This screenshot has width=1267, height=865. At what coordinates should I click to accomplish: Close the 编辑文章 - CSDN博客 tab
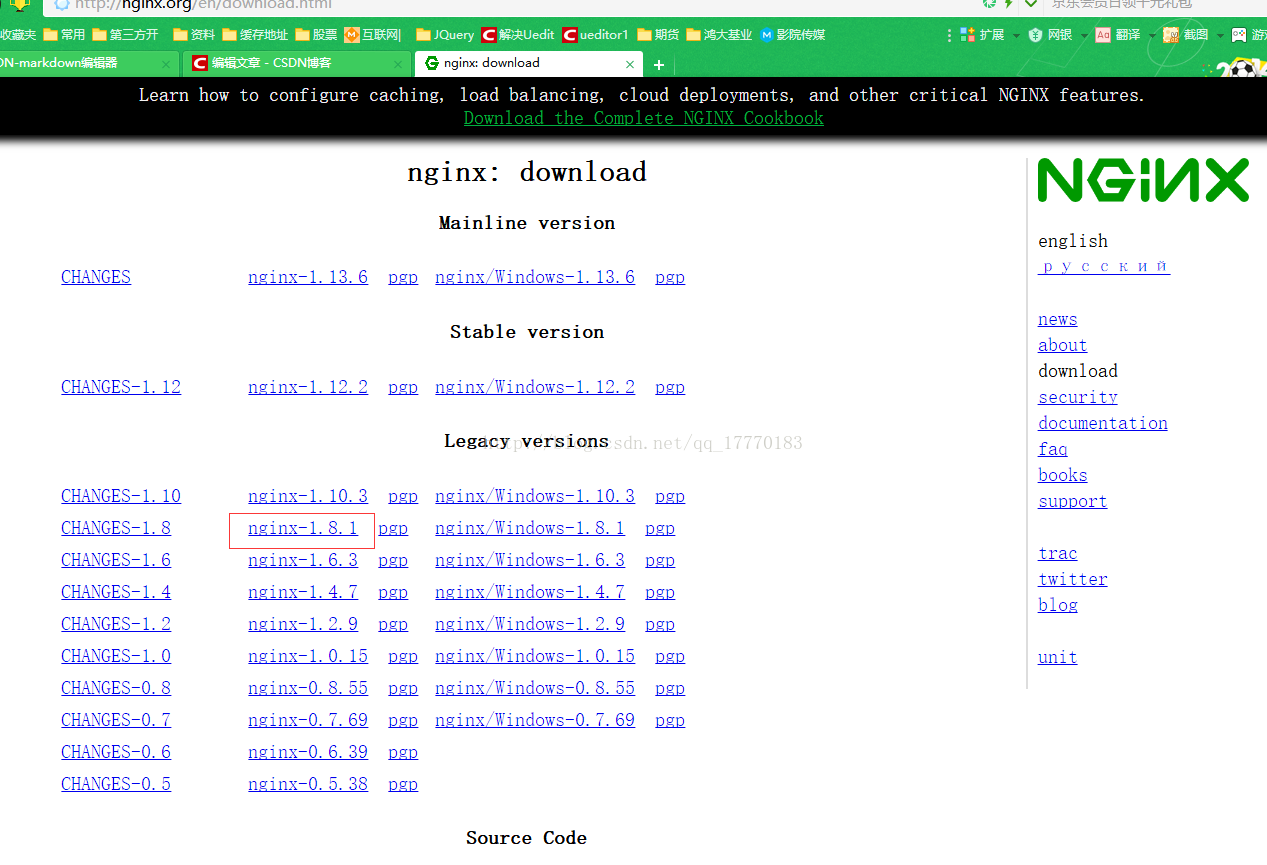click(x=397, y=63)
